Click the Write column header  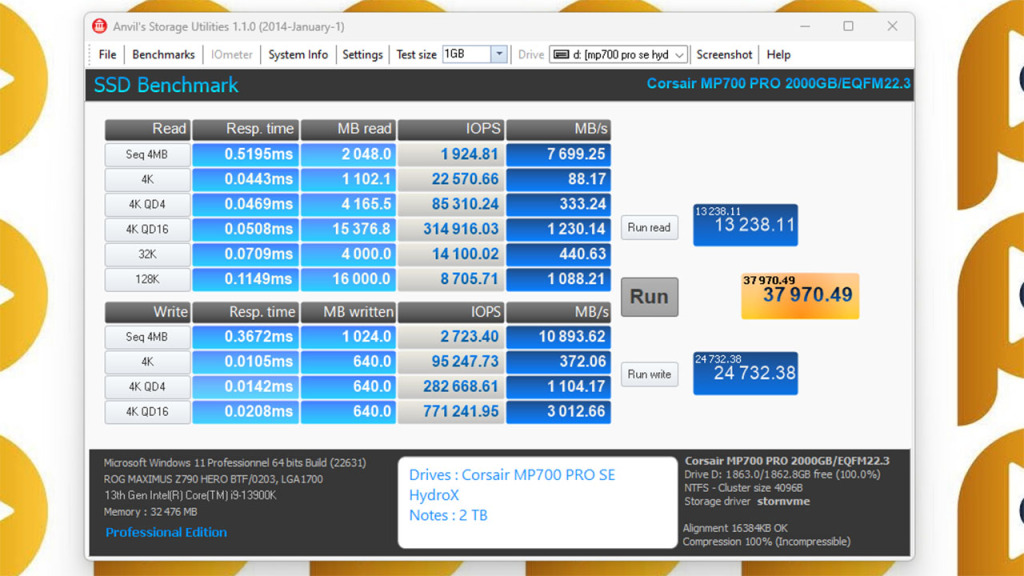(x=147, y=312)
